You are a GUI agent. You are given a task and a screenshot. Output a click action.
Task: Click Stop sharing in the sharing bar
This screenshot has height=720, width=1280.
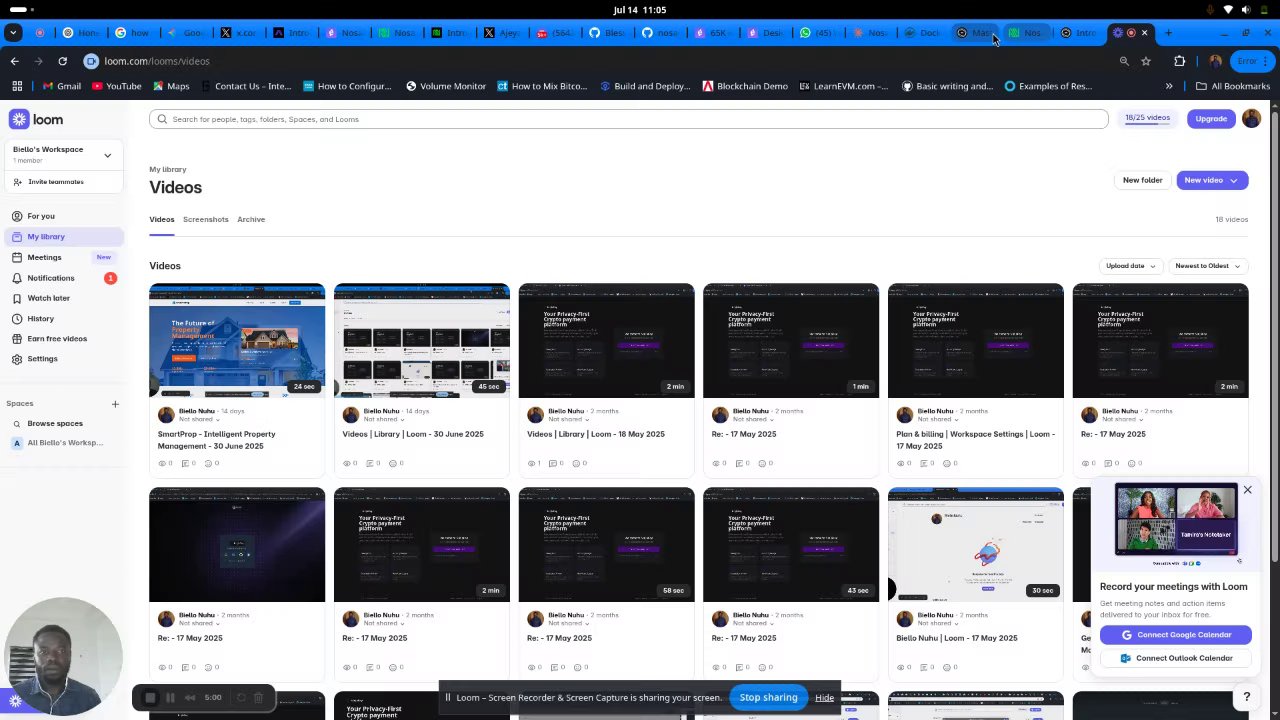(x=768, y=697)
